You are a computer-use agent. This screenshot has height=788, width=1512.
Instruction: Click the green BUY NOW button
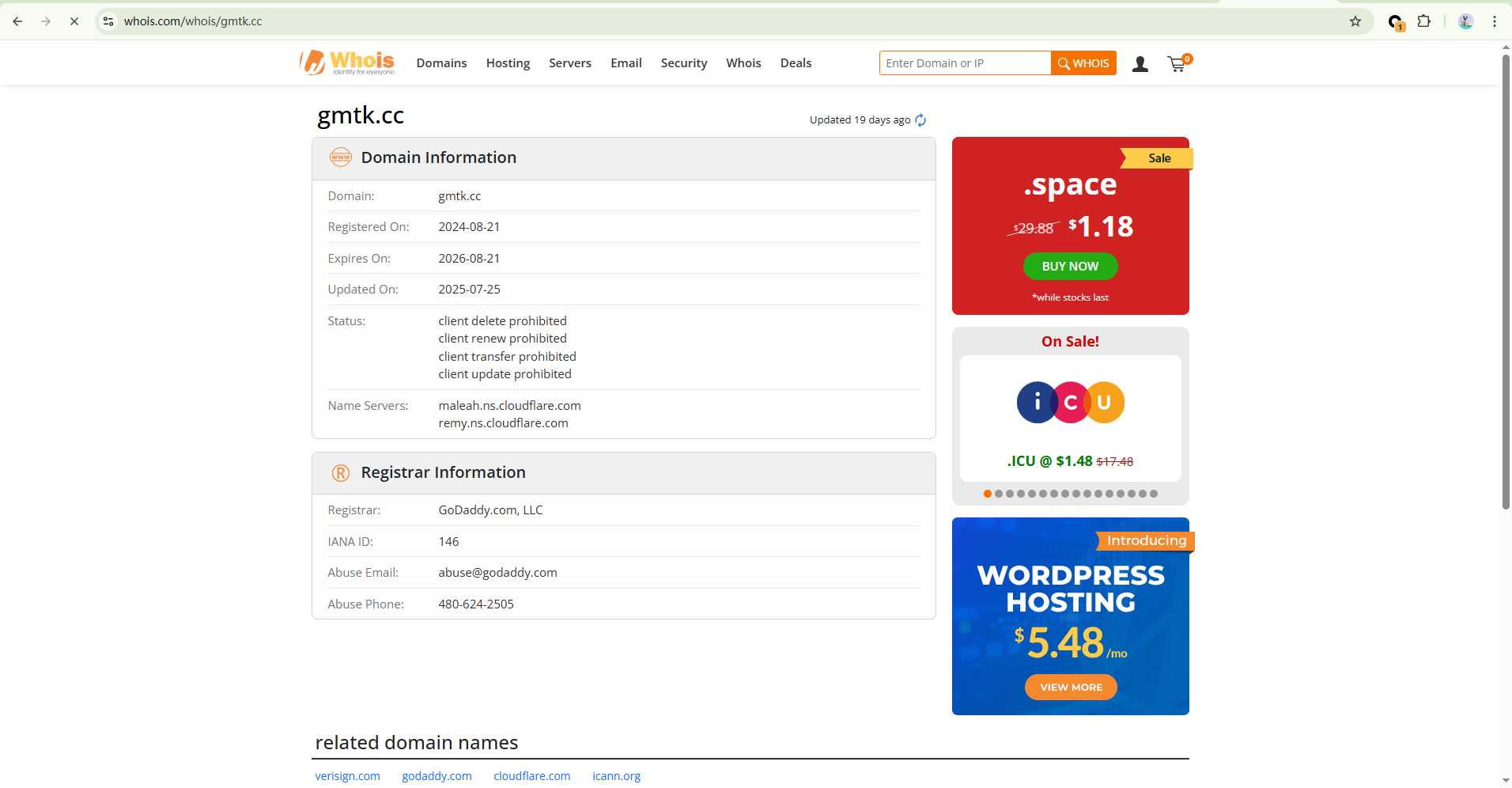1070,267
